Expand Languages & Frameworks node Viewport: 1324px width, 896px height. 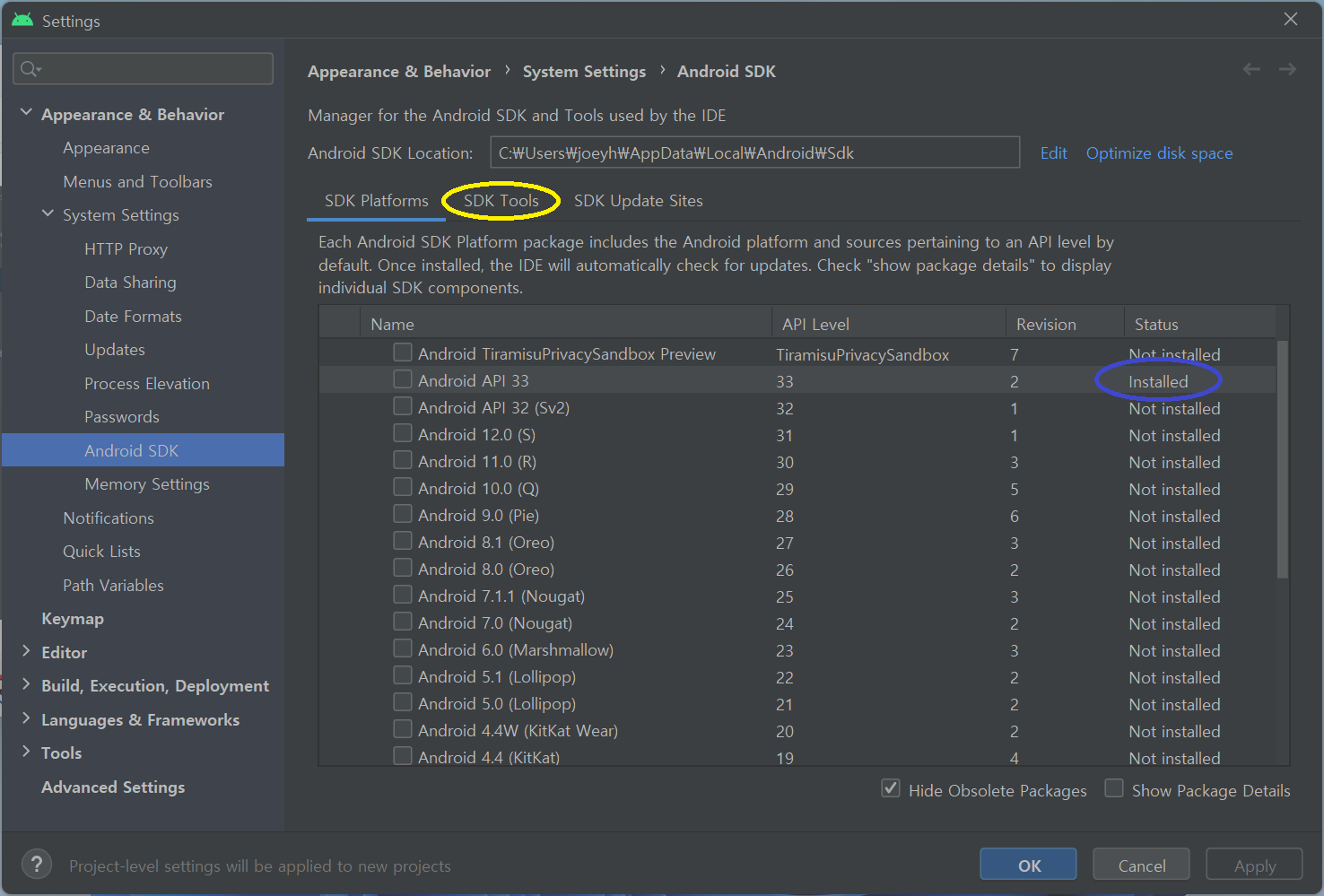click(x=26, y=718)
